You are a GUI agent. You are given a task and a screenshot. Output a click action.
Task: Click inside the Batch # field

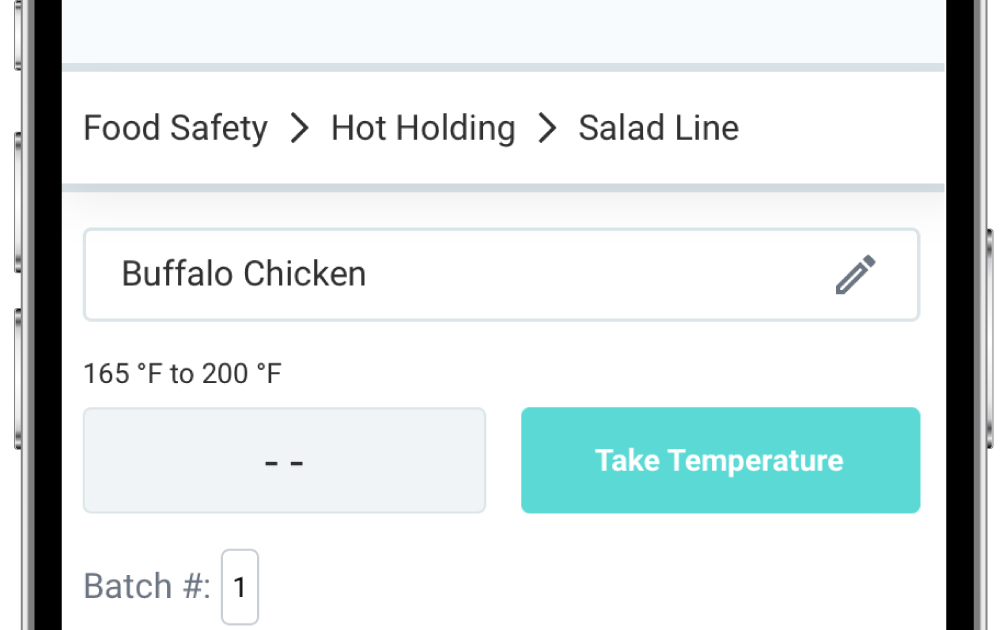pos(239,587)
